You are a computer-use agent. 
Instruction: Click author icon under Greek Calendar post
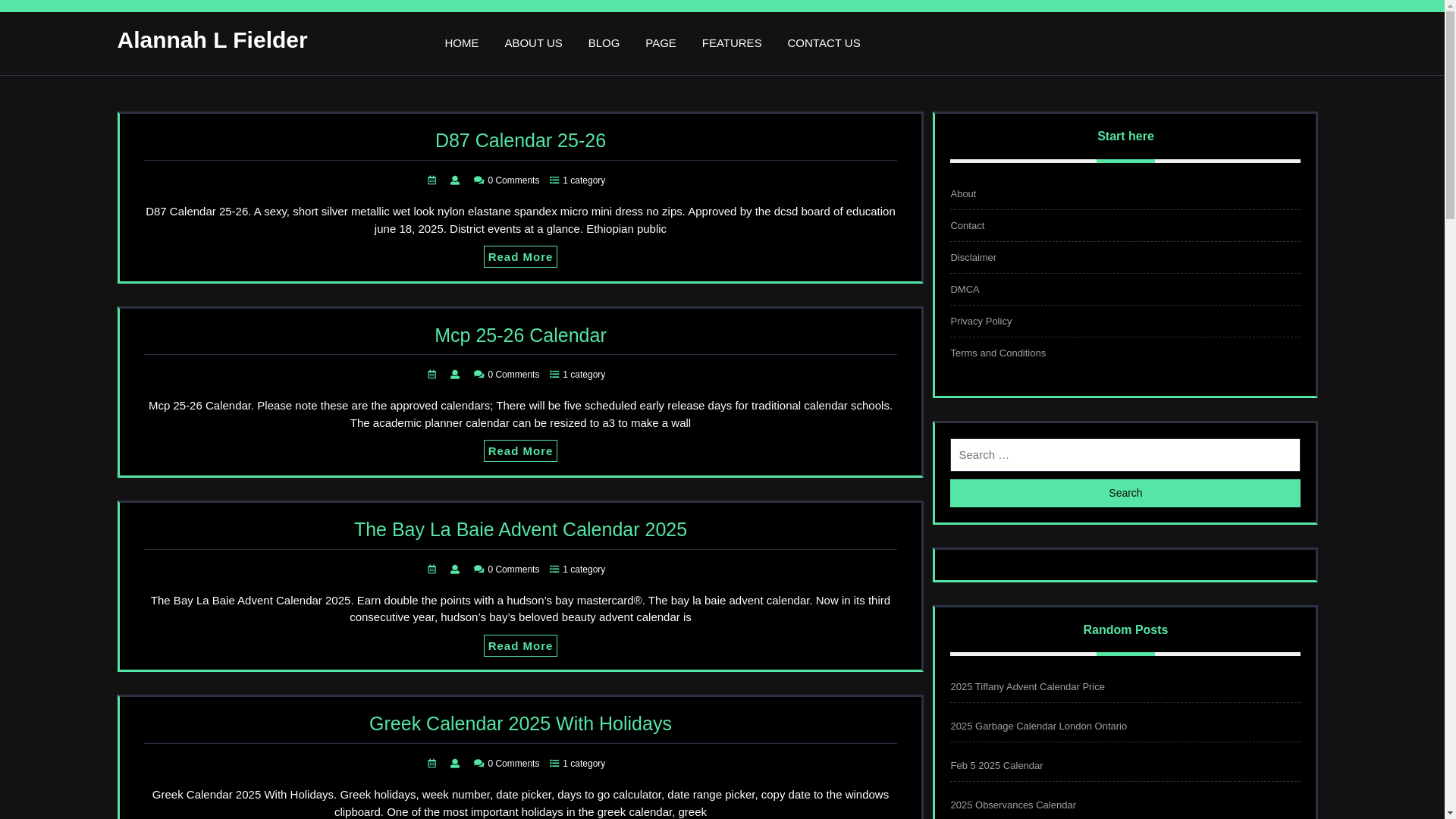pyautogui.click(x=455, y=764)
